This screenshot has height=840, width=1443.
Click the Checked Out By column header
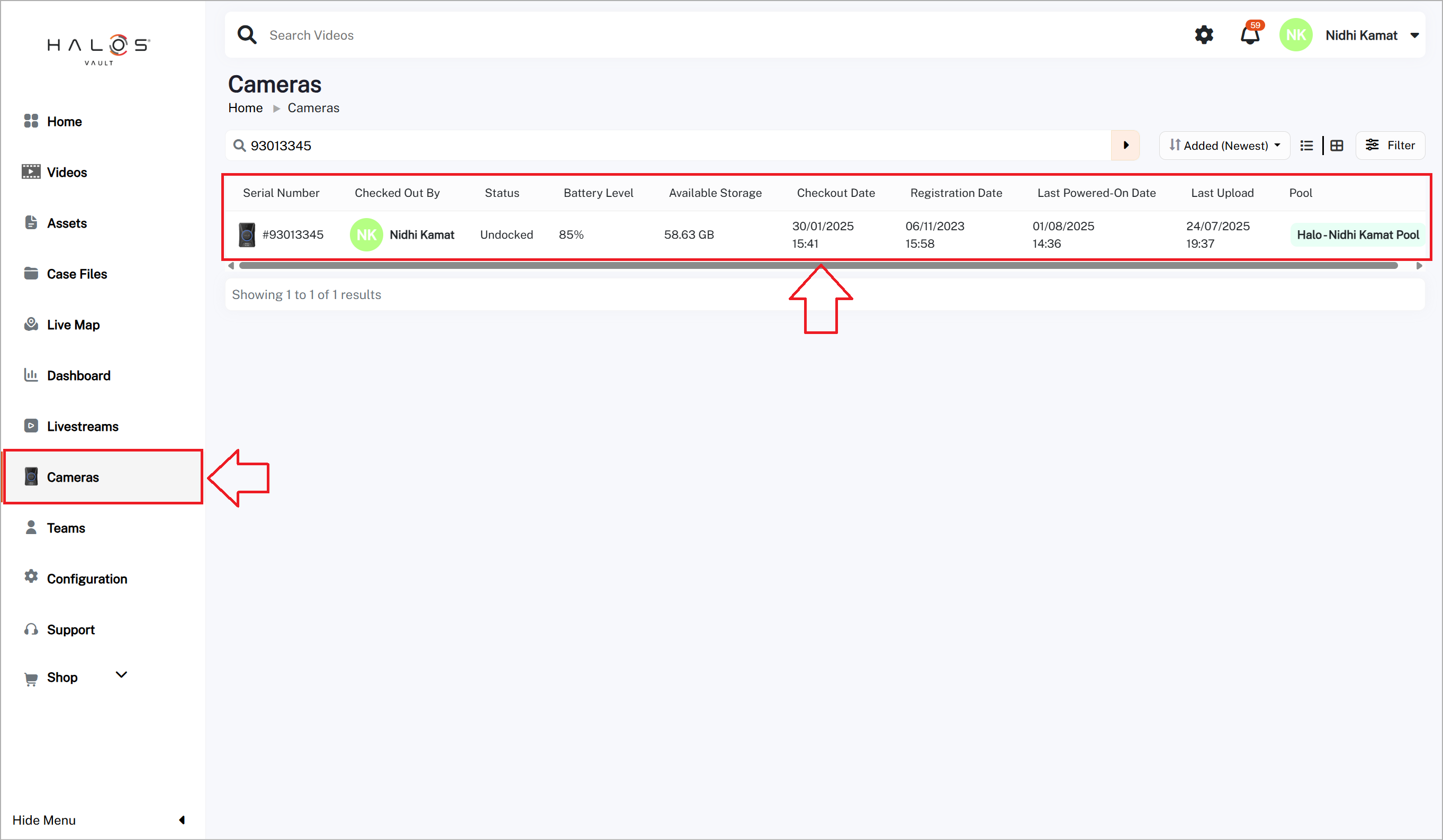tap(397, 193)
